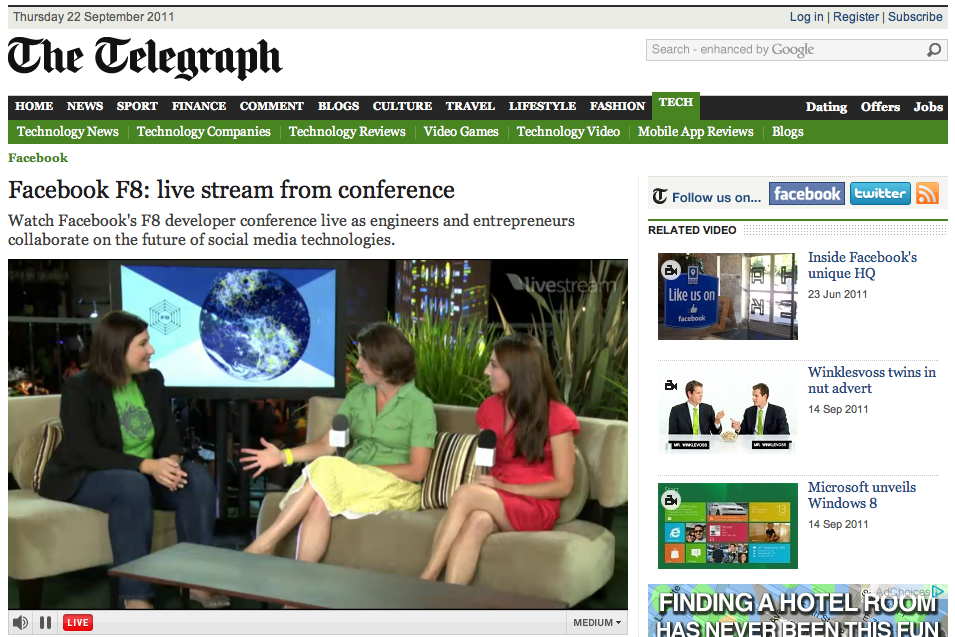Click the hotel room advert banner
This screenshot has height=637, width=955.
click(798, 611)
